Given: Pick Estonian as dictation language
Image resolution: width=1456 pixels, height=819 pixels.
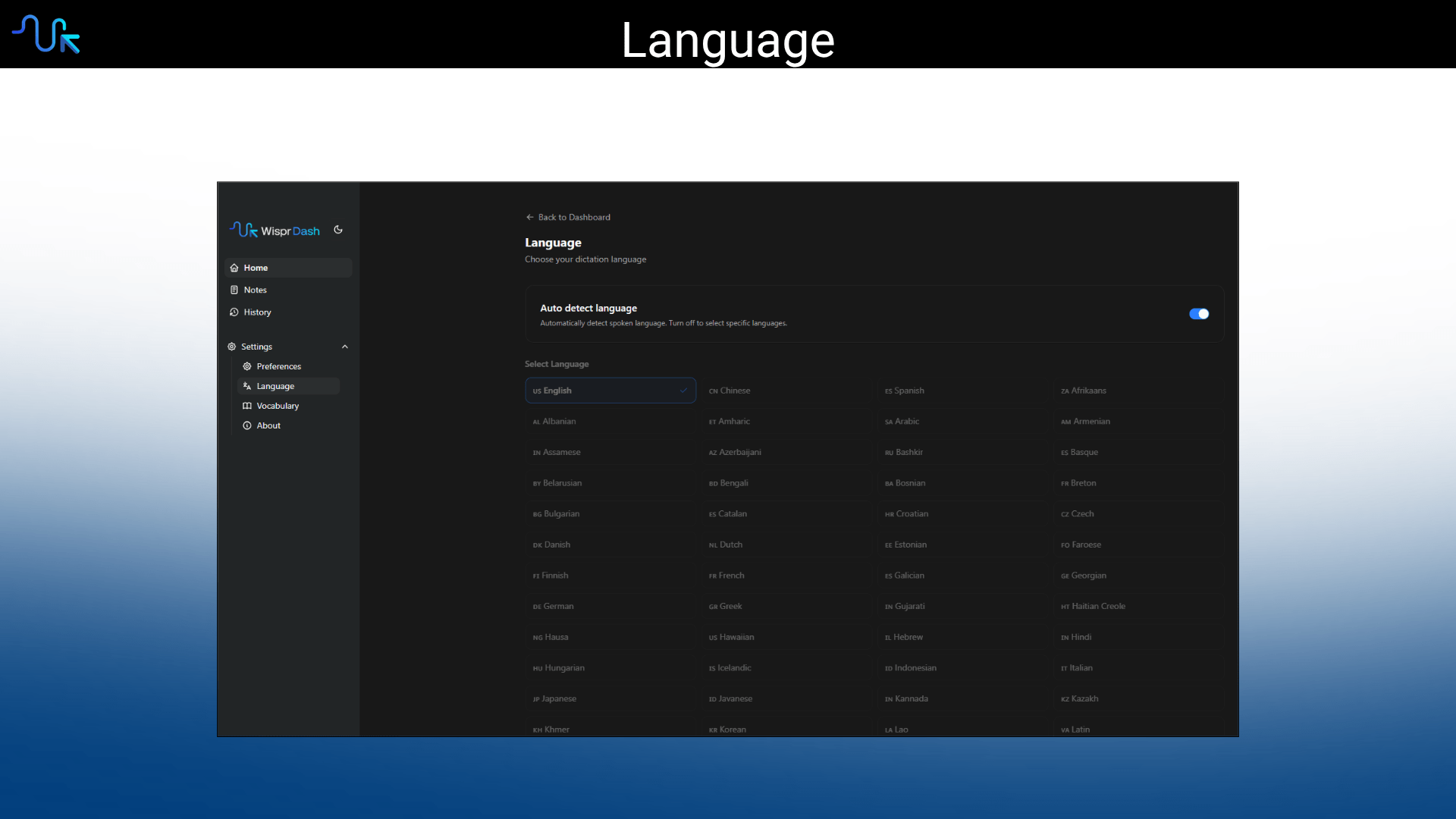Looking at the screenshot, I should point(962,544).
